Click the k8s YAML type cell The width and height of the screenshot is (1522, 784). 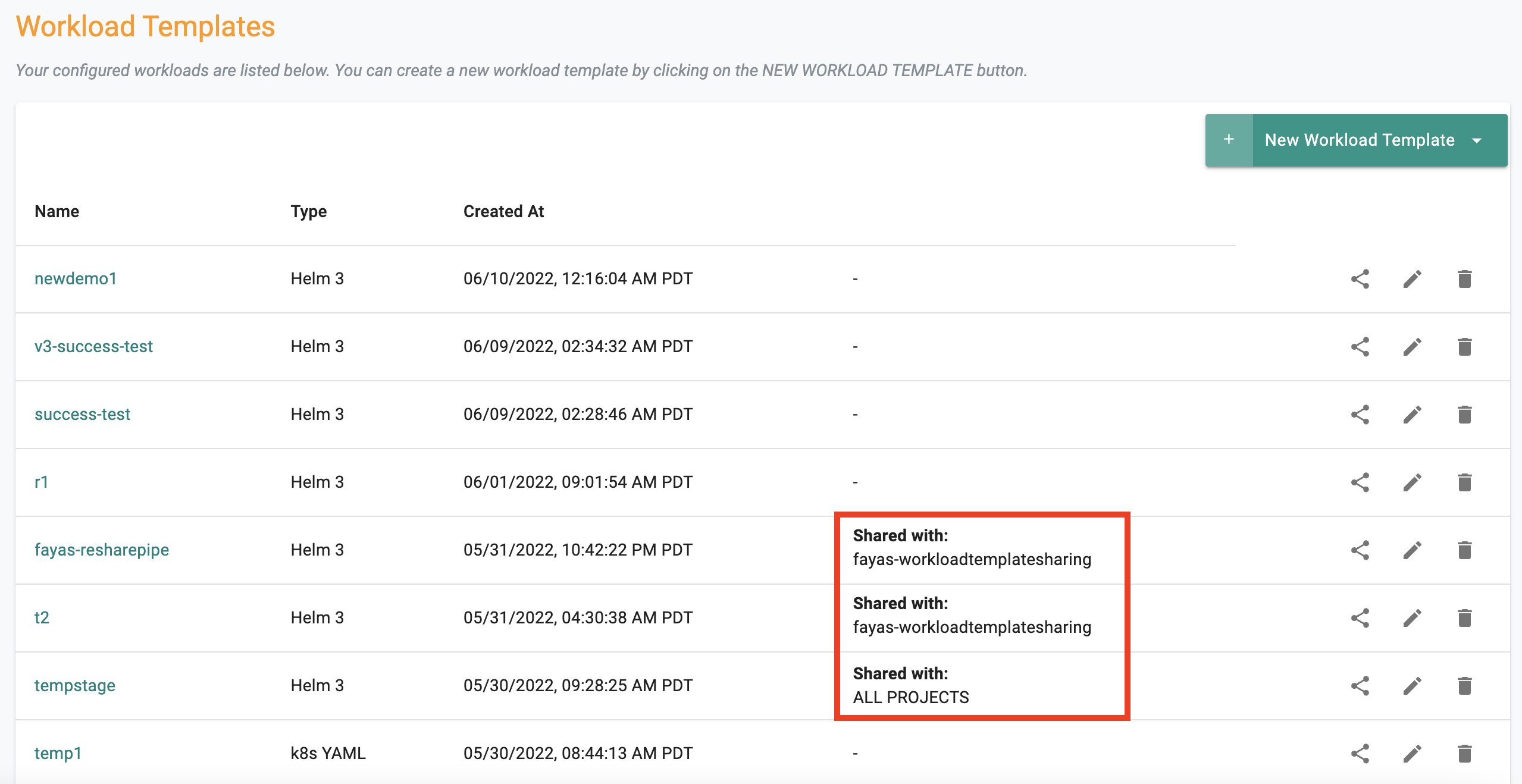click(328, 753)
